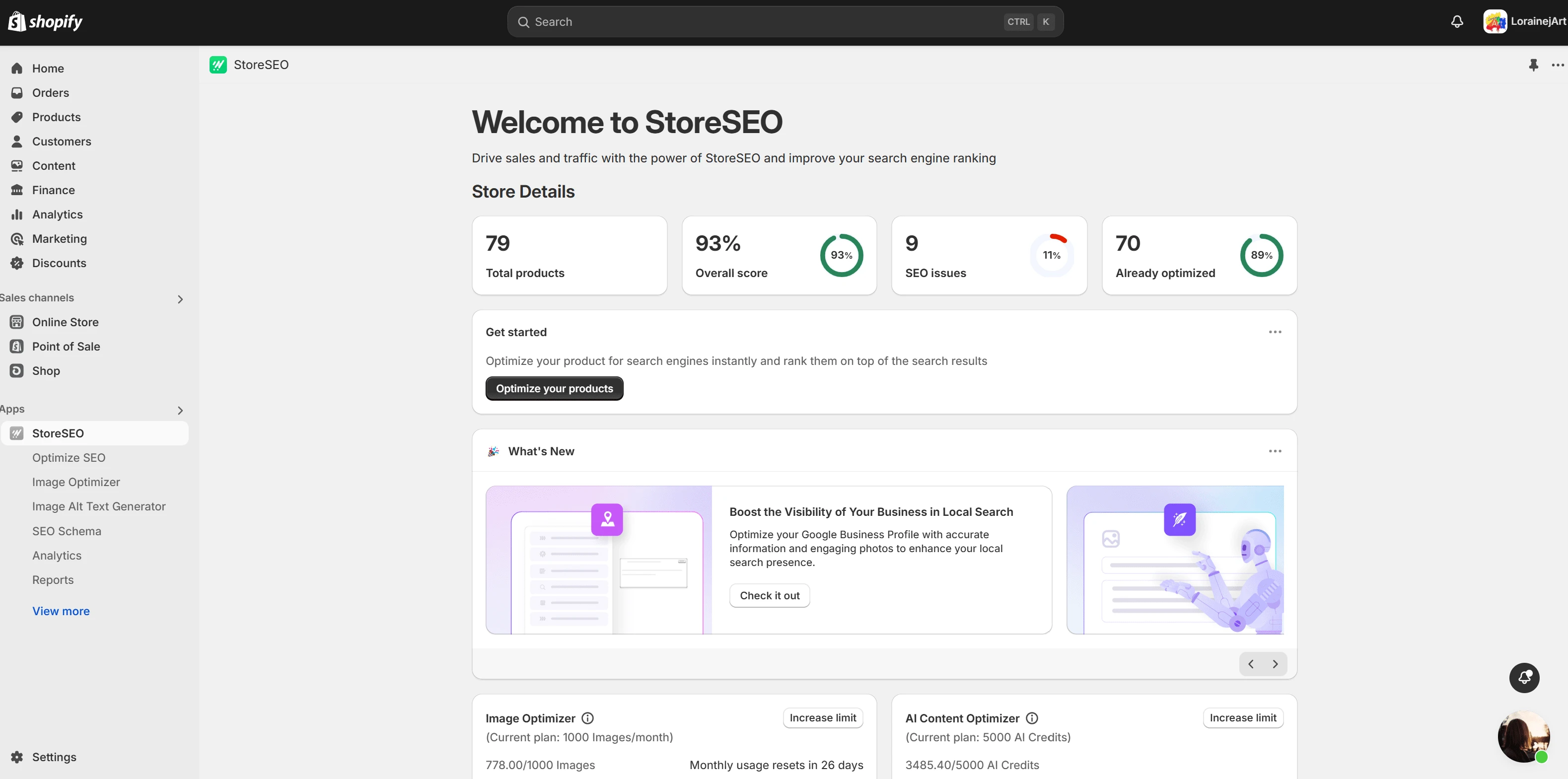Click the Finance bank icon
Viewport: 1568px width, 779px height.
[17, 190]
